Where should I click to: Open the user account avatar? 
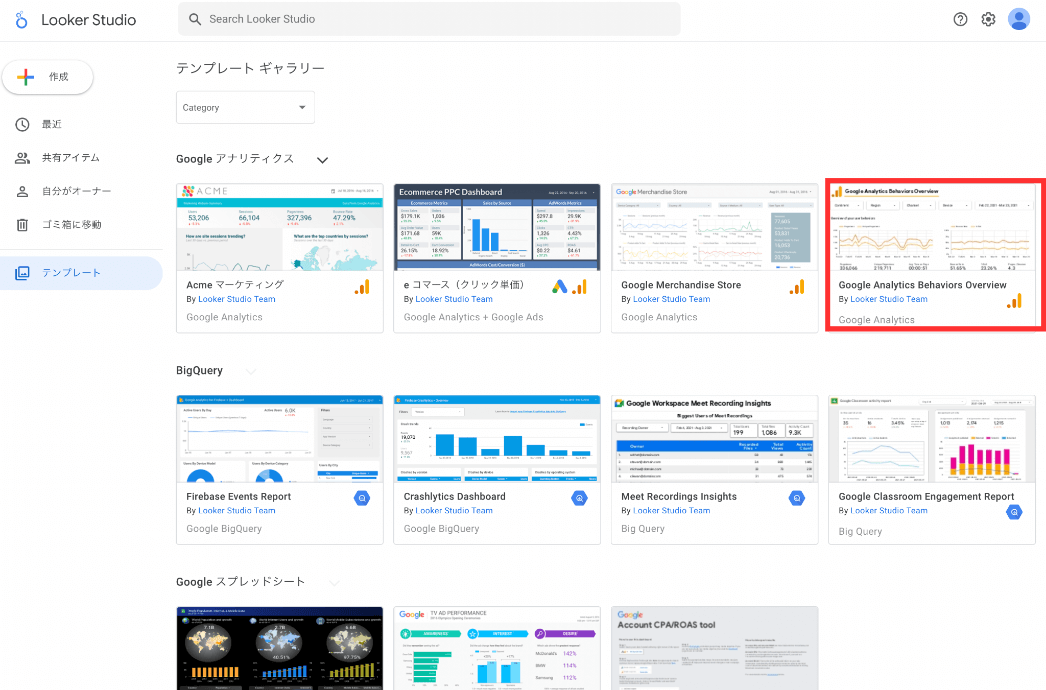coord(1019,19)
